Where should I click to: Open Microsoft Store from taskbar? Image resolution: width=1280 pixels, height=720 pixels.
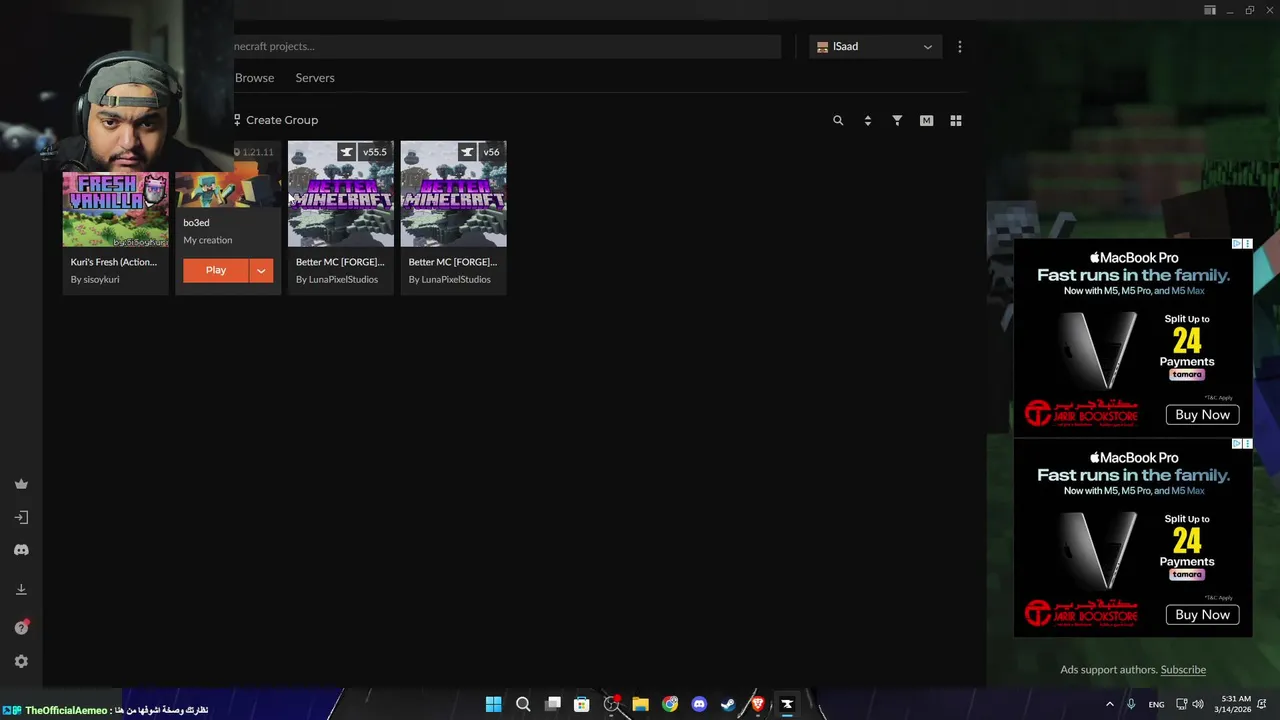coord(581,704)
